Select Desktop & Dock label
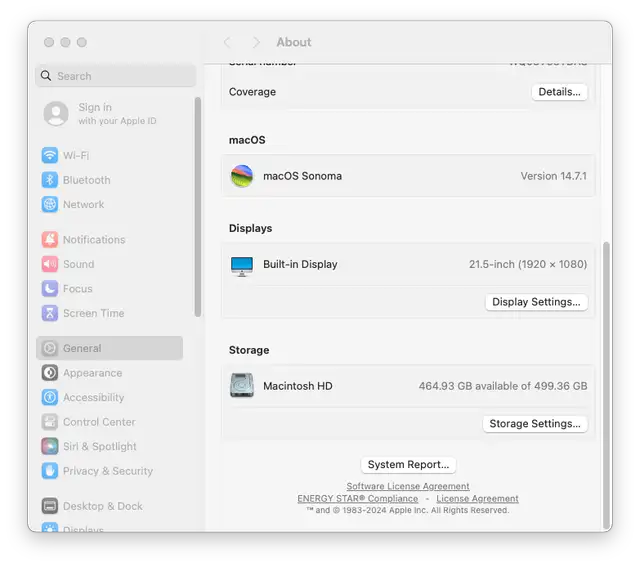Image resolution: width=640 pixels, height=566 pixels. click(103, 506)
